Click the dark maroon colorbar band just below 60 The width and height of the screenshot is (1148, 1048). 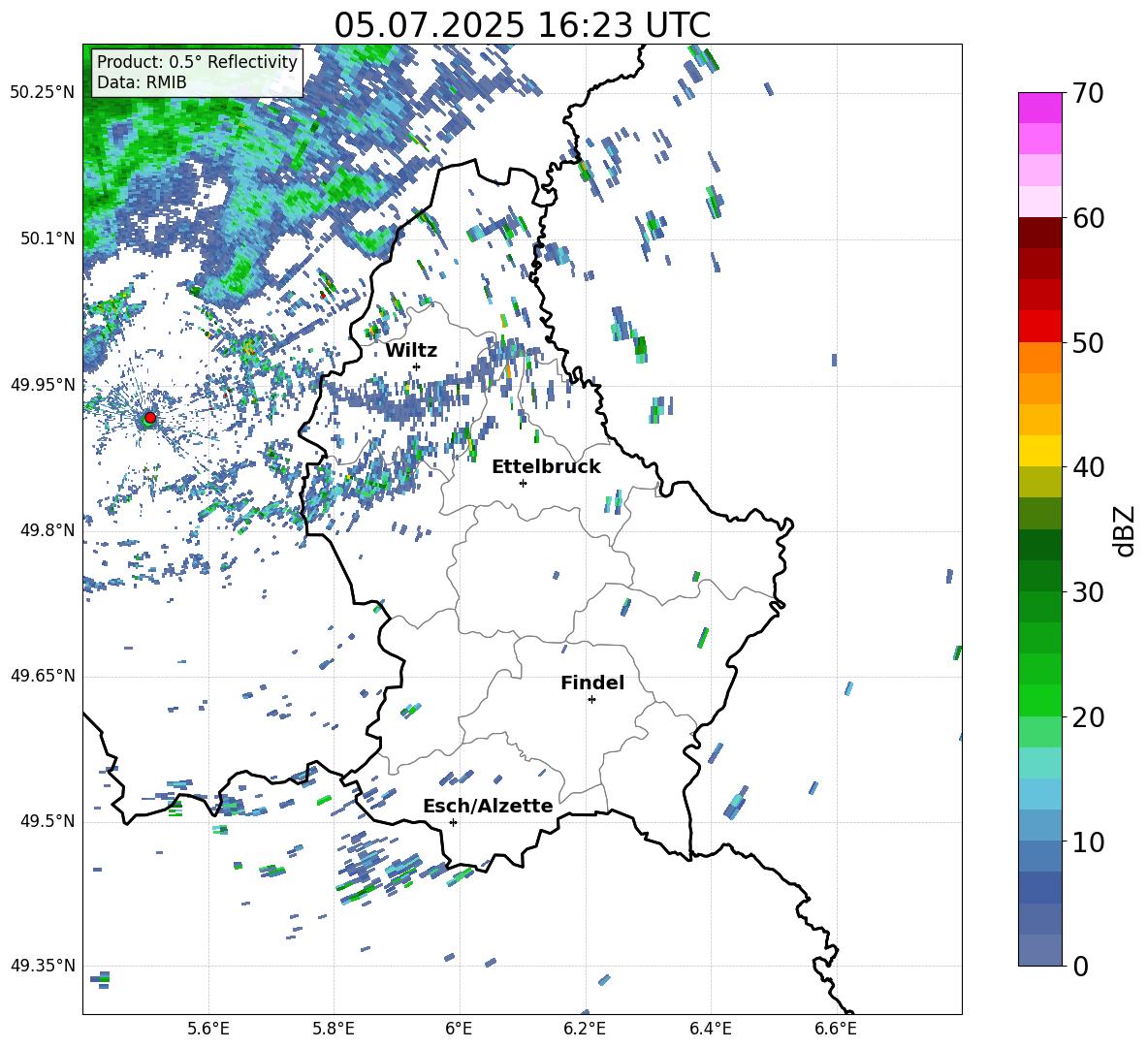click(1040, 233)
